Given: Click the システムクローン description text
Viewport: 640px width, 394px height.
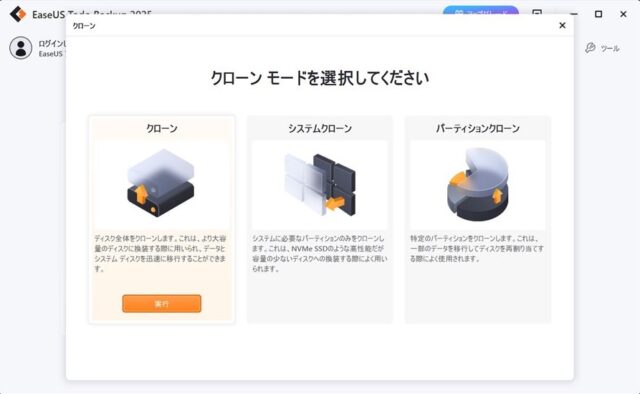Looking at the screenshot, I should tap(320, 254).
